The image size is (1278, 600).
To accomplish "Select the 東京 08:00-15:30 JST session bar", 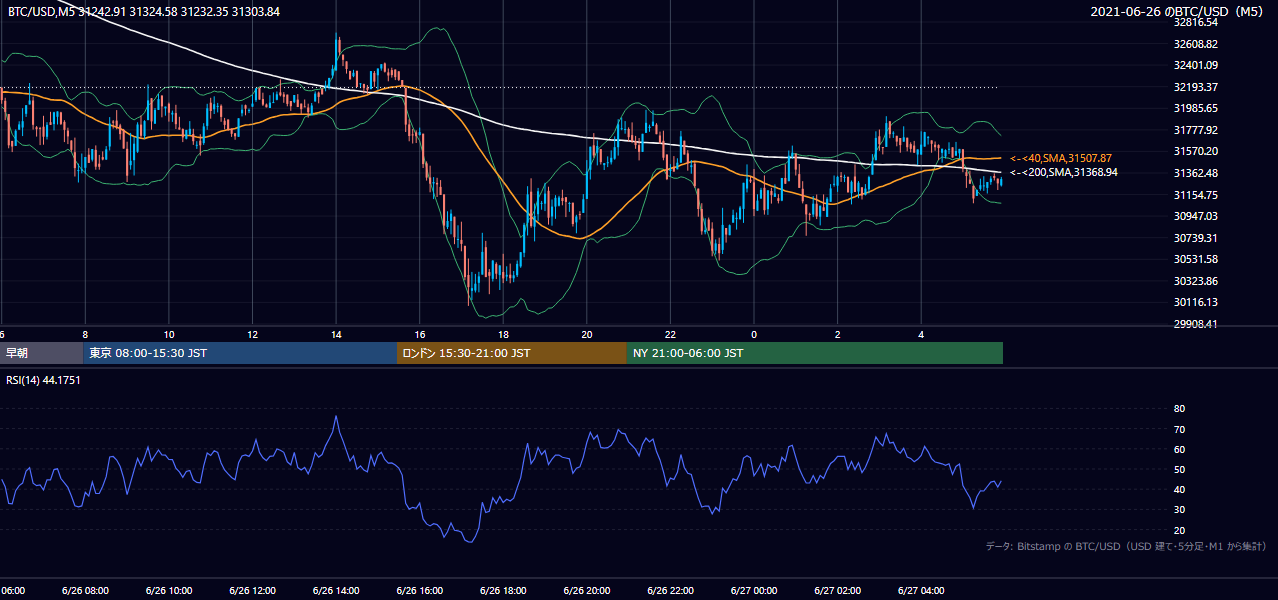I will (x=240, y=353).
